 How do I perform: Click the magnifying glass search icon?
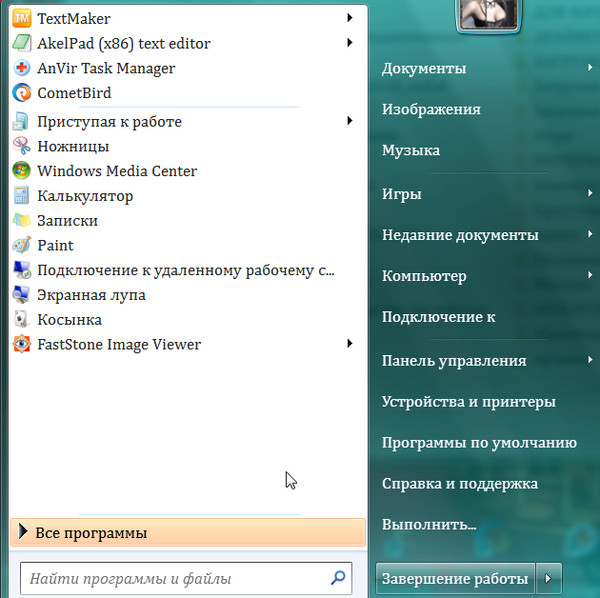(338, 578)
